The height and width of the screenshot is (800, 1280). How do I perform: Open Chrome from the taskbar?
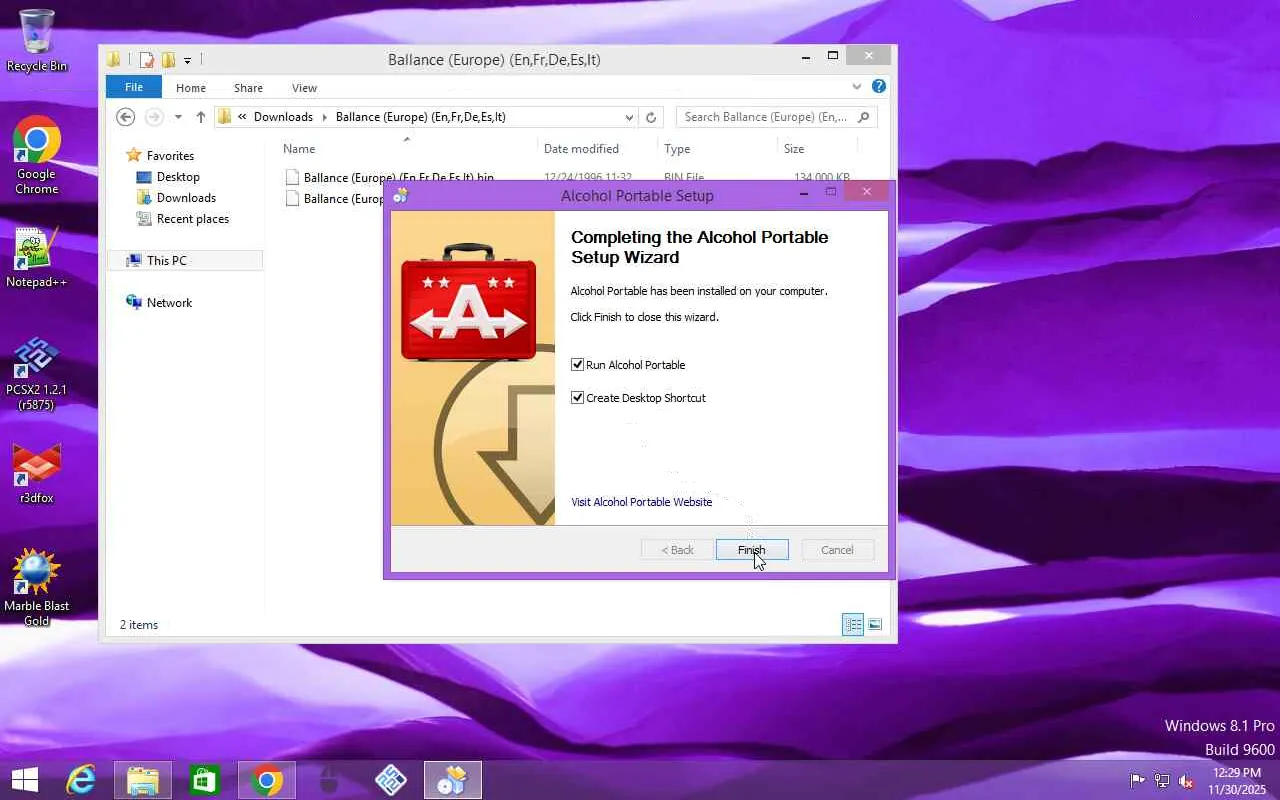(x=267, y=780)
